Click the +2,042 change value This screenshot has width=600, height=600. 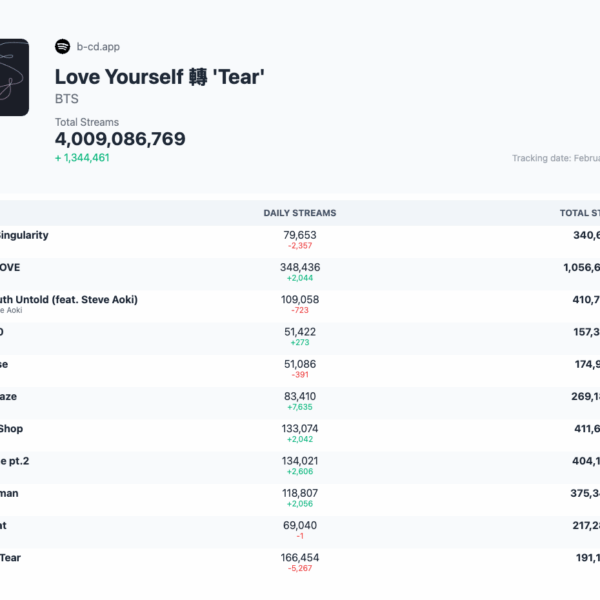tap(300, 439)
